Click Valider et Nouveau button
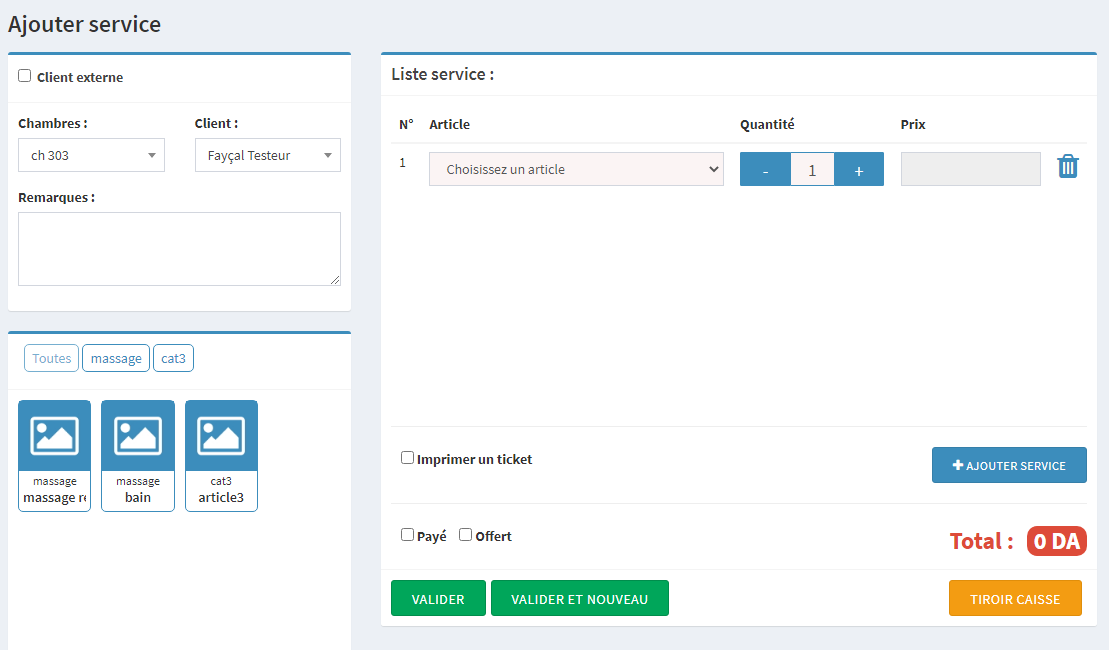 tap(579, 599)
